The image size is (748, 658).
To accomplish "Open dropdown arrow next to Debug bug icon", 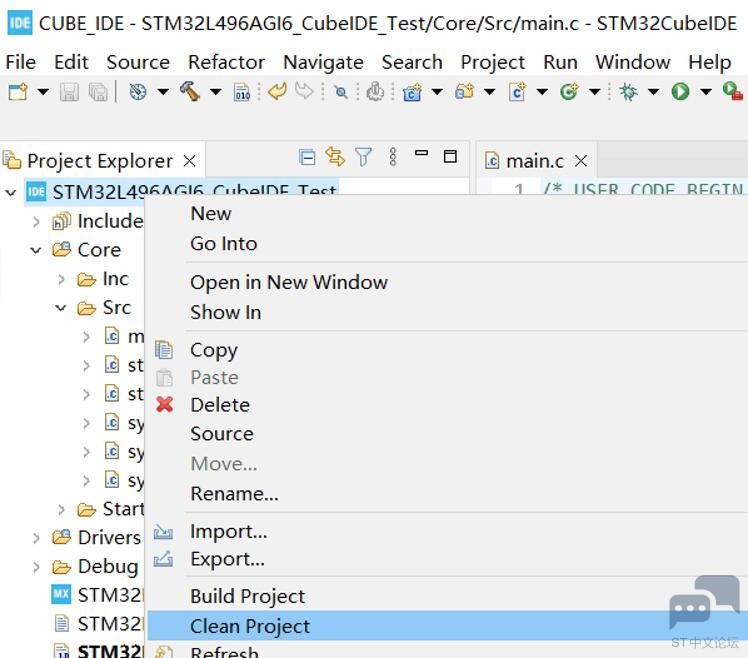I will [654, 92].
